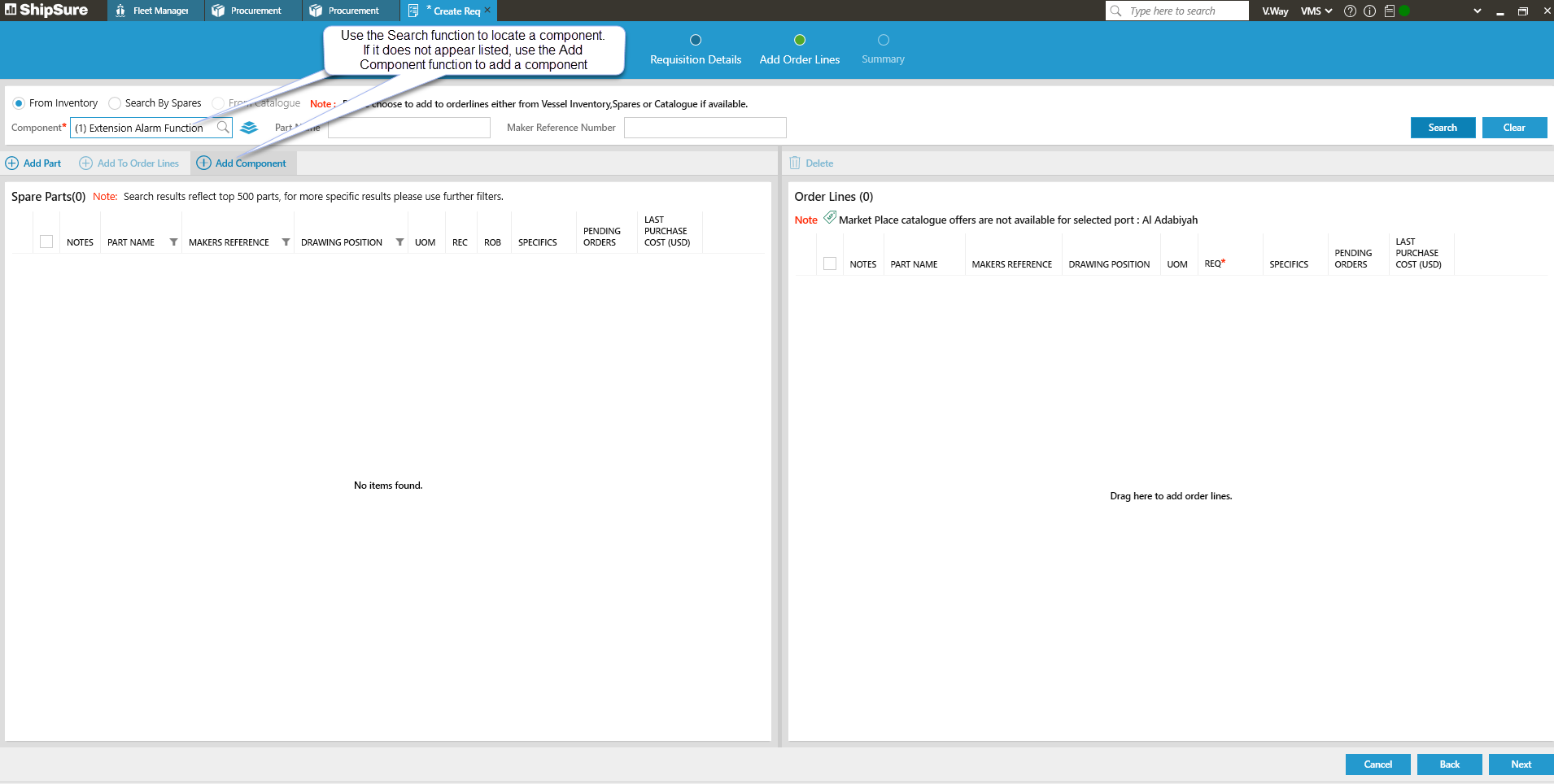Tick the Order Lines select-all checkbox
Image resolution: width=1554 pixels, height=784 pixels.
click(829, 264)
